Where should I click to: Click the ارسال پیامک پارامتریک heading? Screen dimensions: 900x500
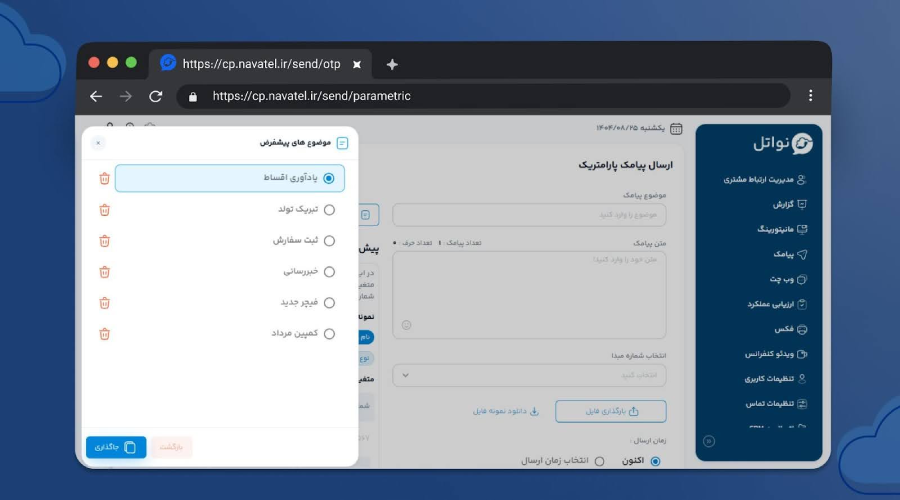pos(625,165)
